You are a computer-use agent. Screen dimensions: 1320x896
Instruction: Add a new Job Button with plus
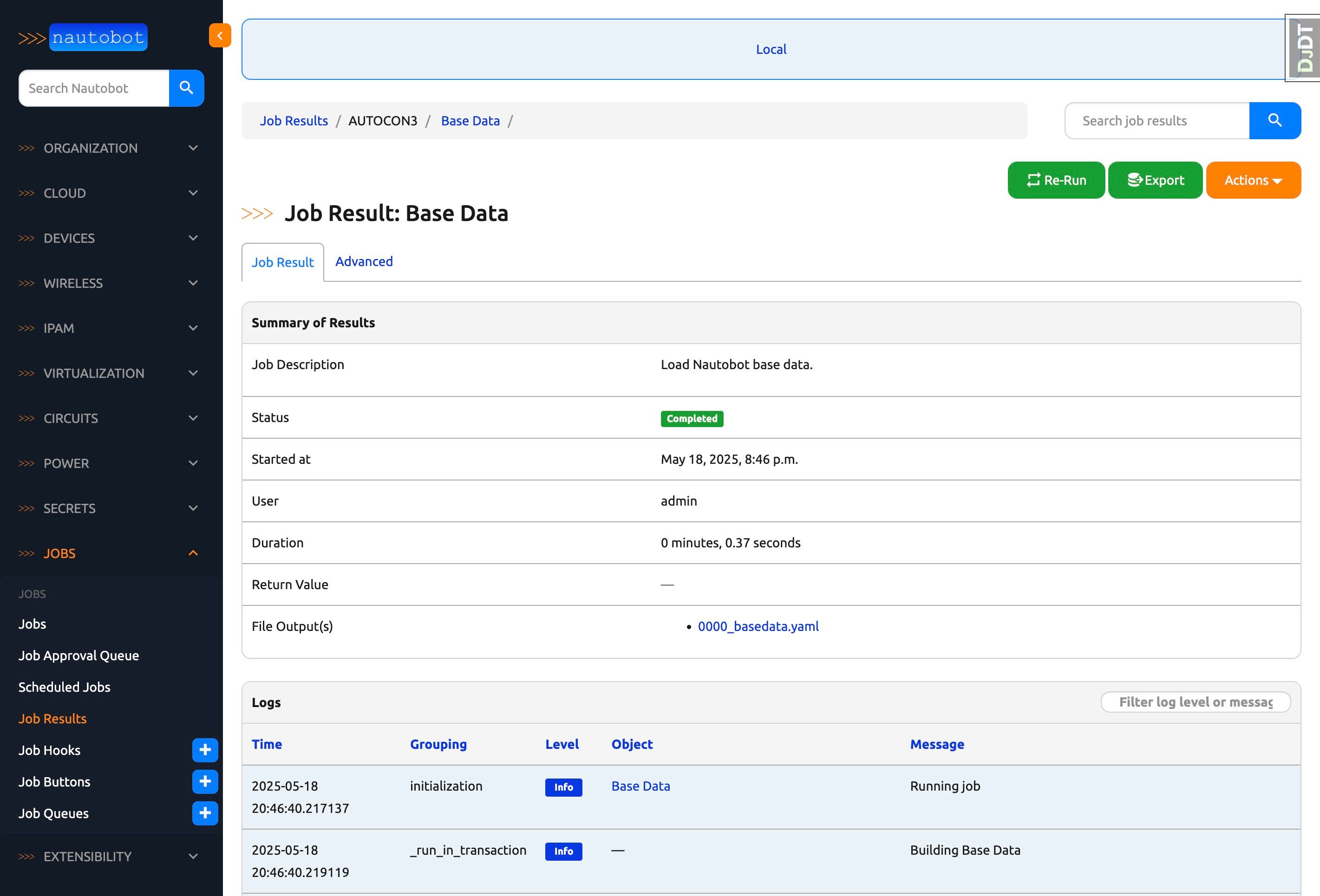pyautogui.click(x=205, y=782)
